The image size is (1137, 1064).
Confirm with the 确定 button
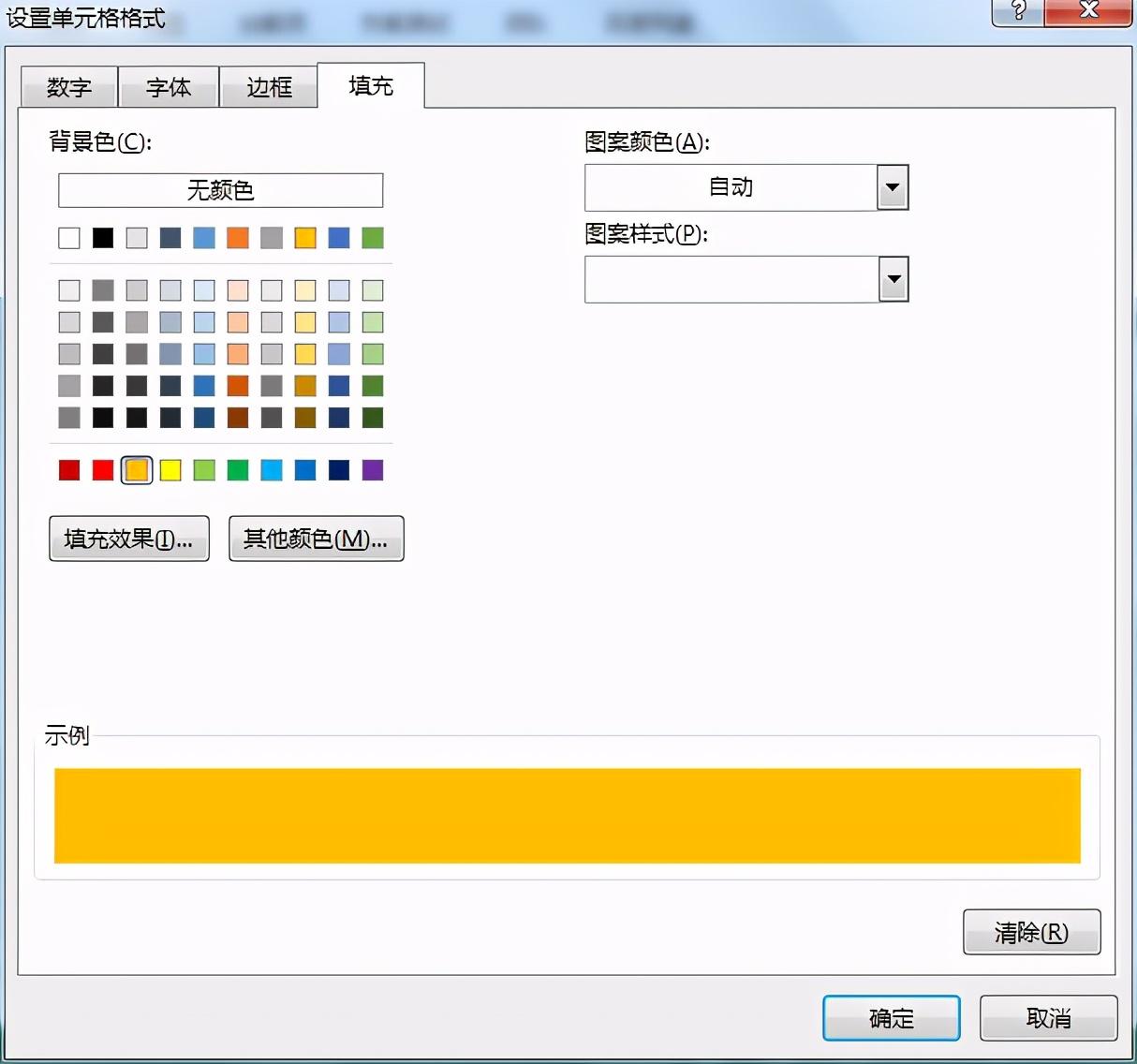[891, 1018]
